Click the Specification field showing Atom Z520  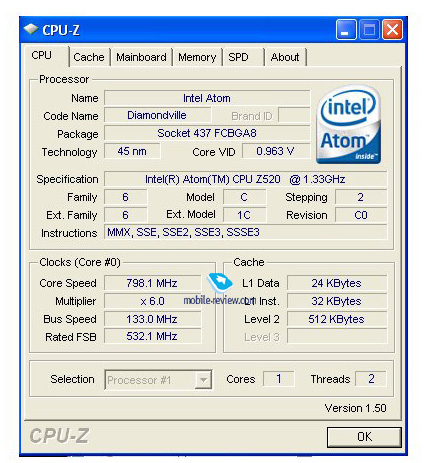point(245,179)
